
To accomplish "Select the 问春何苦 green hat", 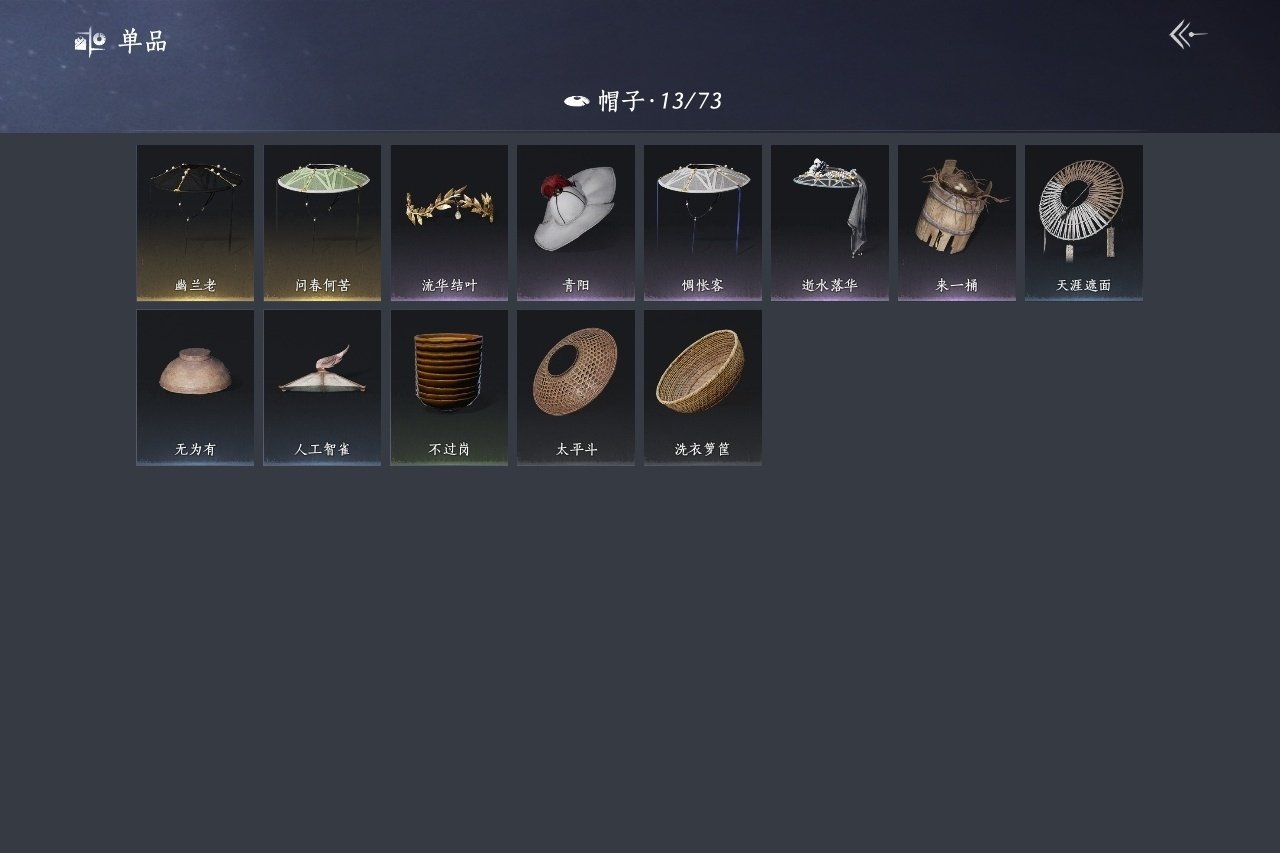I will point(322,223).
